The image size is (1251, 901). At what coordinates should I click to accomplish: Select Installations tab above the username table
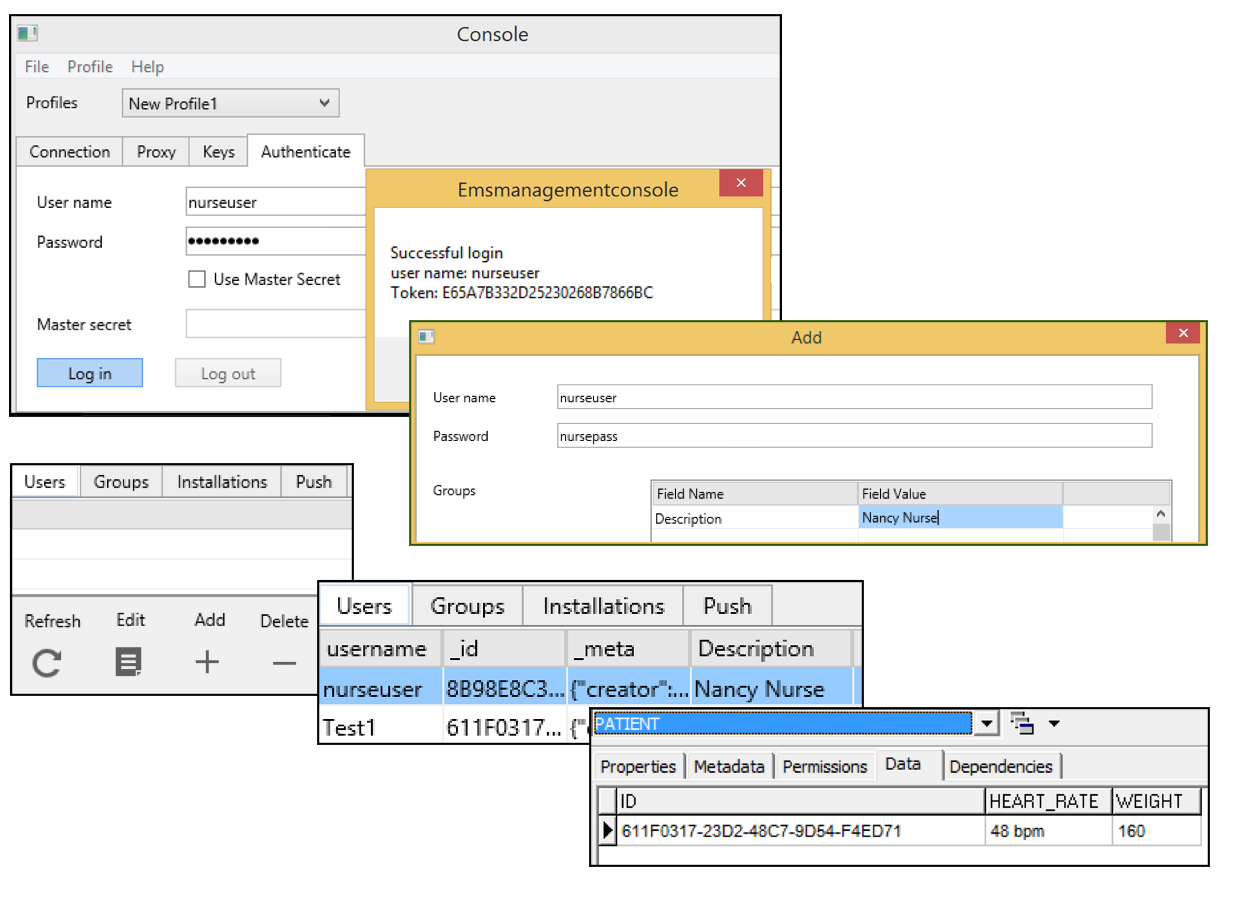tap(604, 606)
